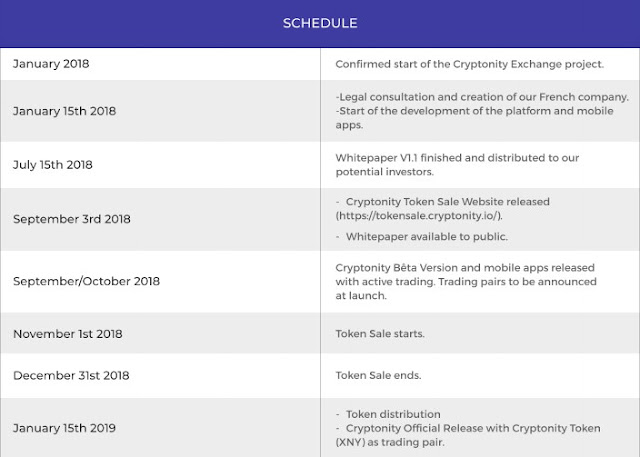Click the September 3rd 2018 date
Screen dimensions: 640x457
72,219
